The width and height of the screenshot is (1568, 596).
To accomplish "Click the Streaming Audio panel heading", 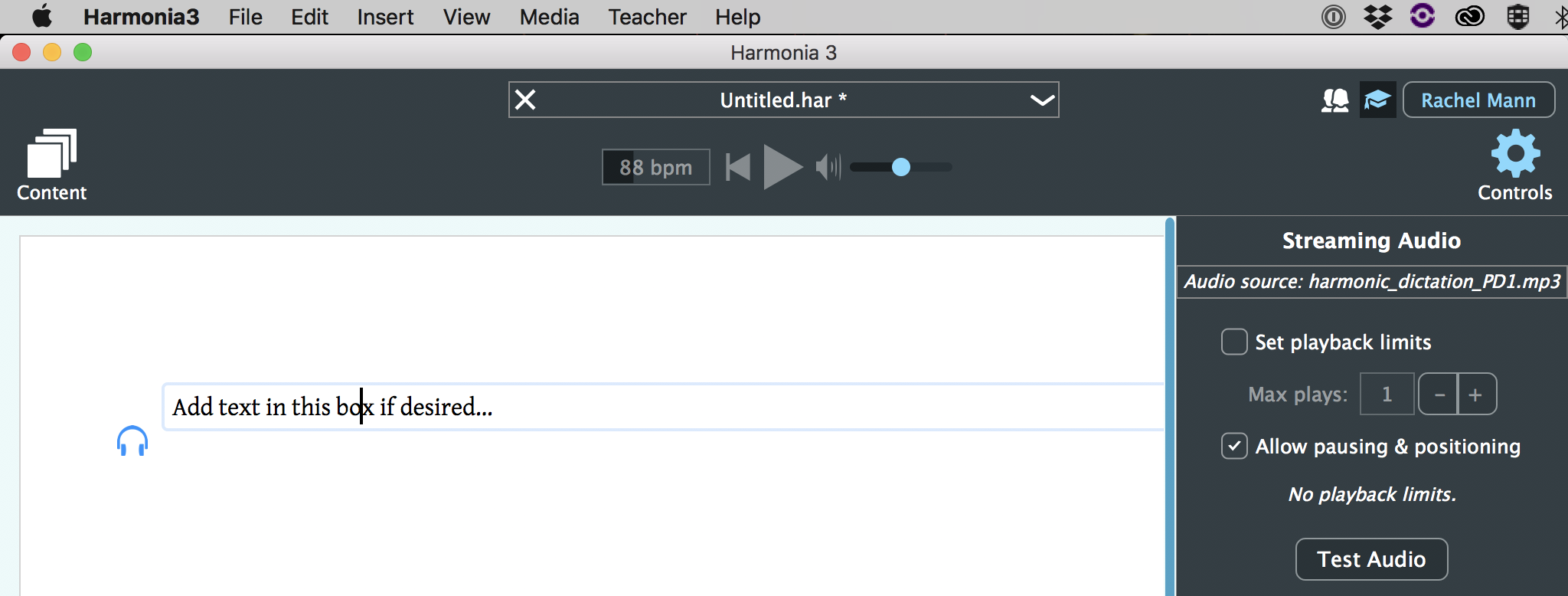I will click(1371, 241).
